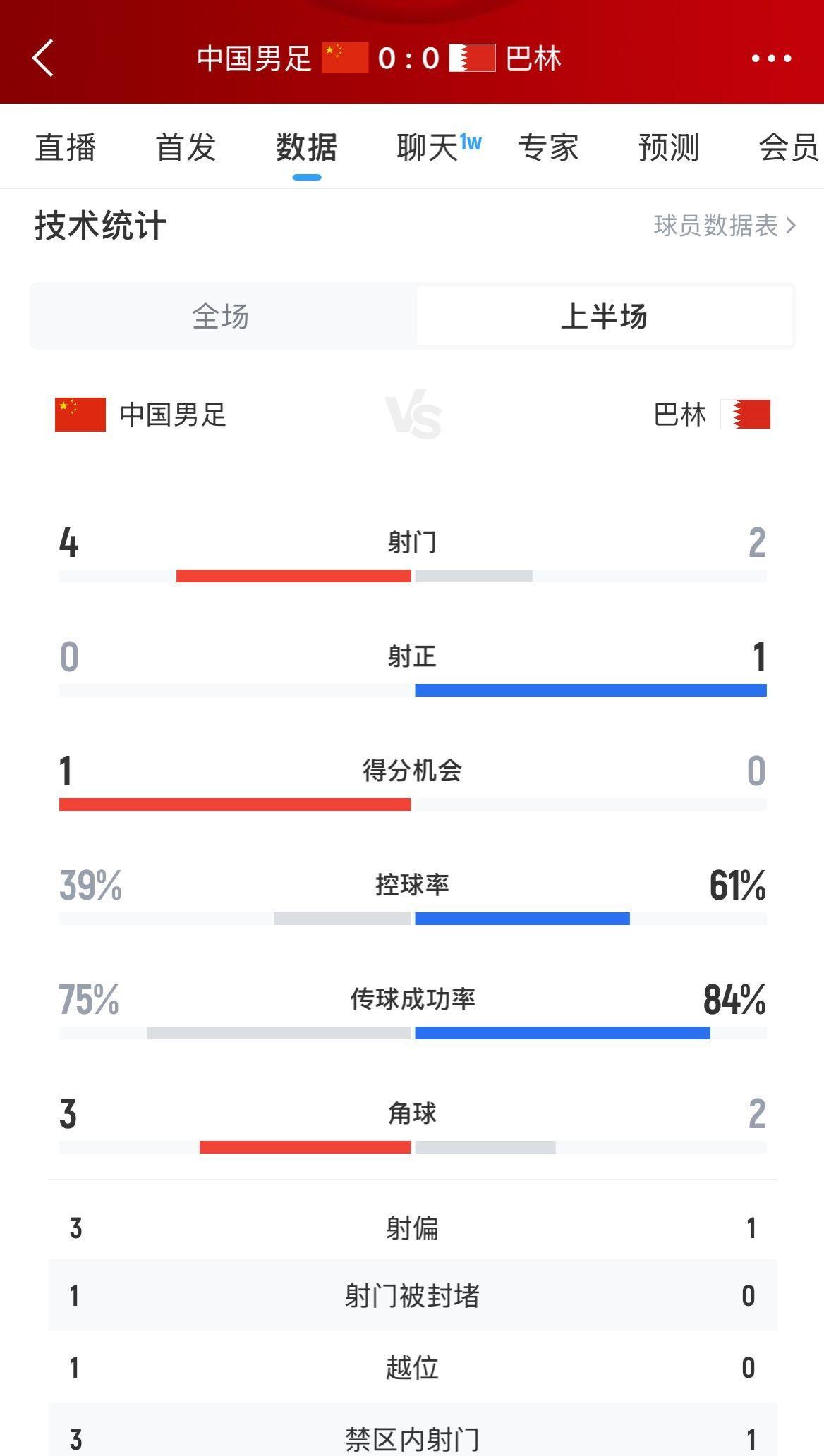Switch to the 首发 lineup tab
This screenshot has height=1456, width=824.
(x=186, y=148)
